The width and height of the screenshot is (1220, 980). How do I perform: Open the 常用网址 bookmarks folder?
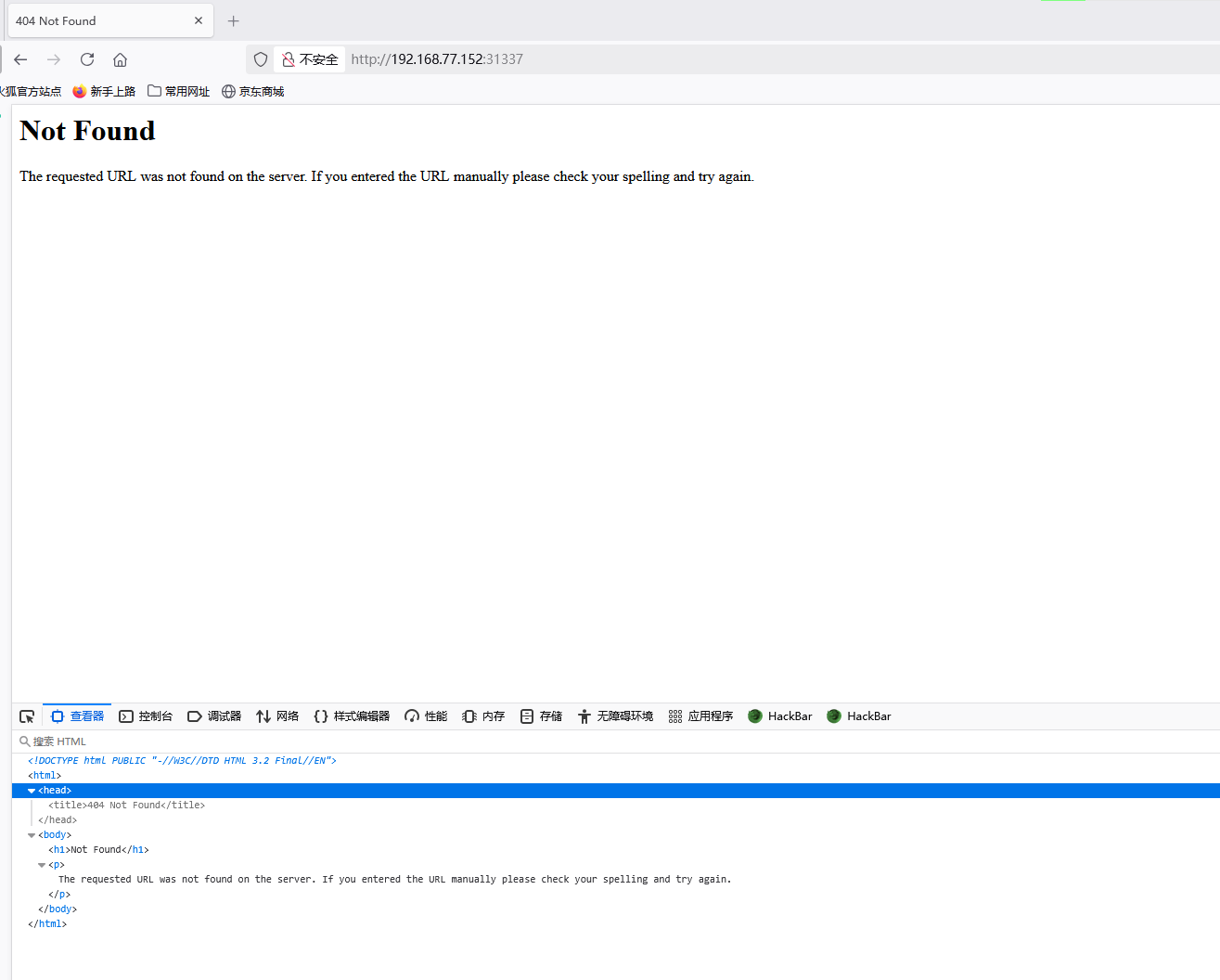click(178, 91)
